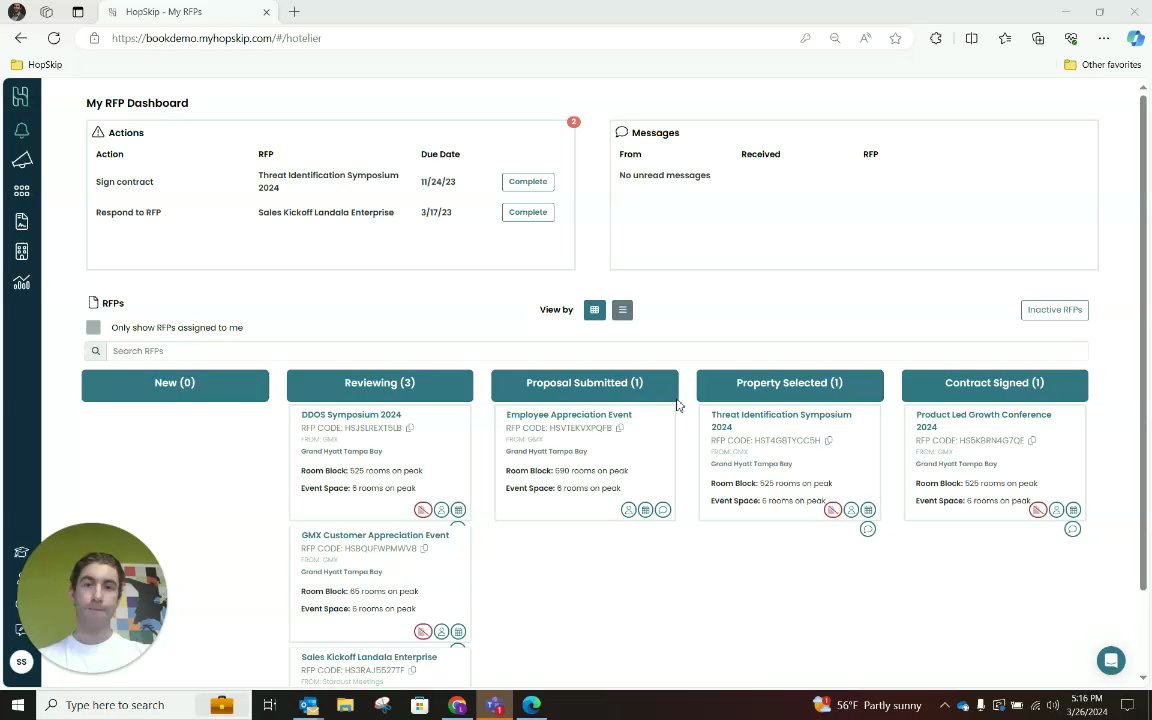This screenshot has height=720, width=1152.
Task: Click calendar icon on Employee Appreciation card
Action: point(645,509)
